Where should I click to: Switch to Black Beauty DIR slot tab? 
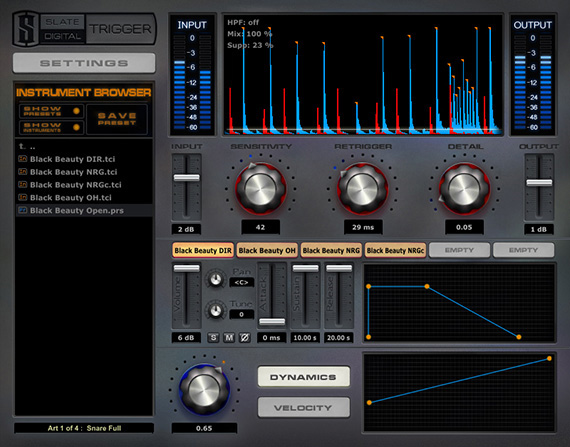click(x=203, y=250)
